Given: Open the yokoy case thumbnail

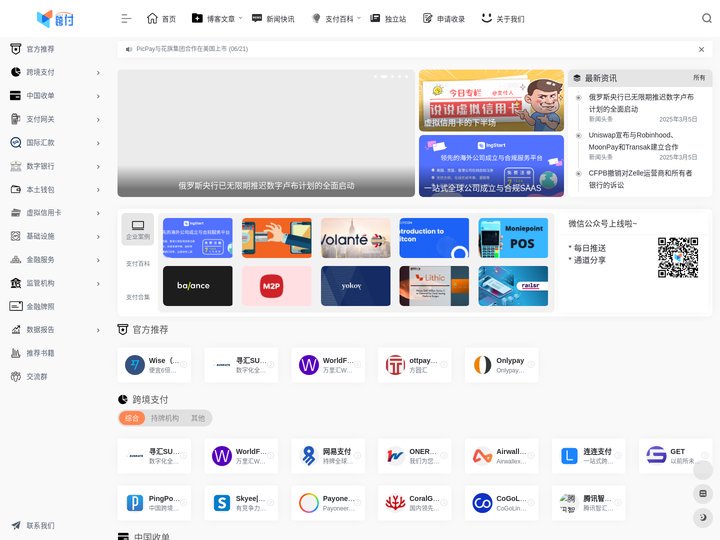Looking at the screenshot, I should (x=355, y=286).
